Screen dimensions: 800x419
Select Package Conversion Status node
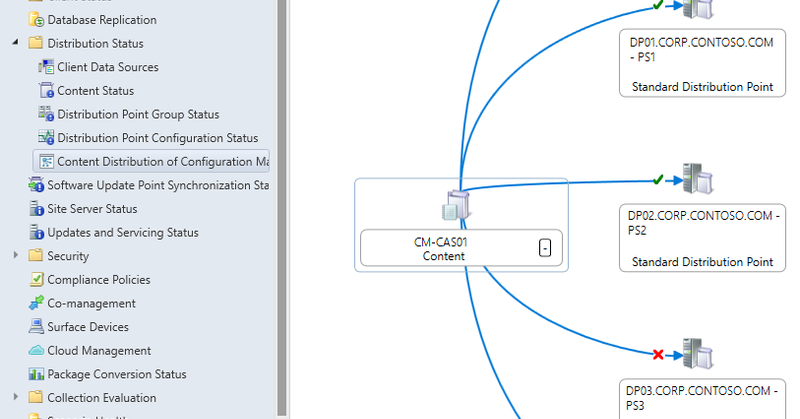pos(117,374)
